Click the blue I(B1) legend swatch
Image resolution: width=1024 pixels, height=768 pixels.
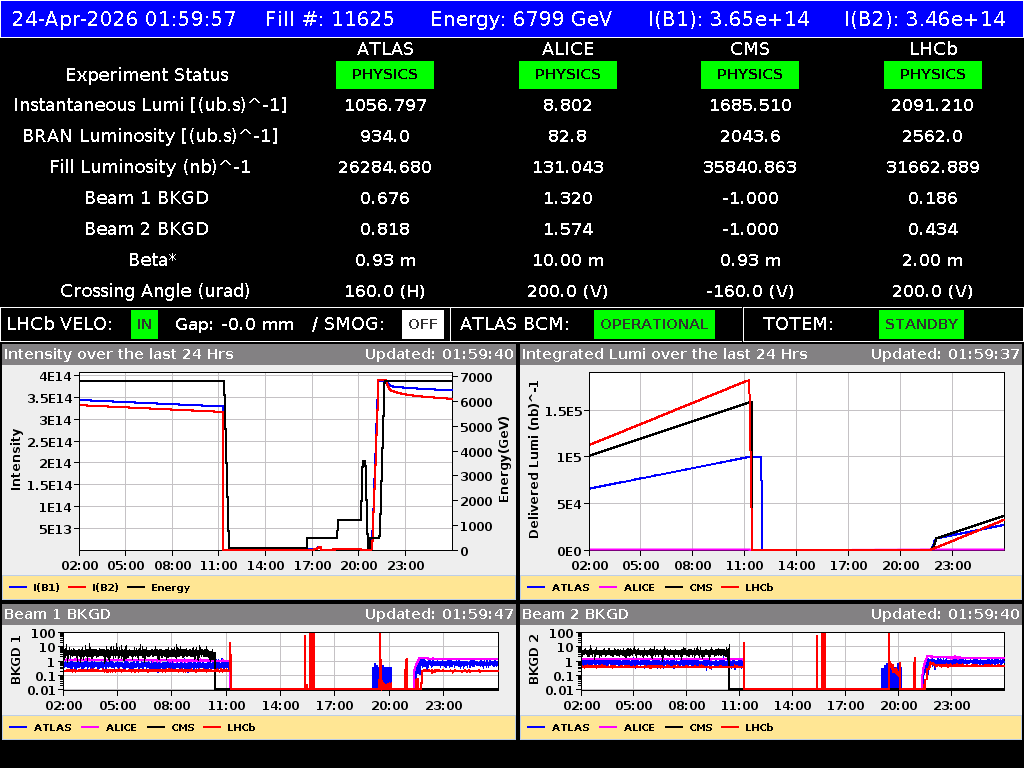point(18,587)
